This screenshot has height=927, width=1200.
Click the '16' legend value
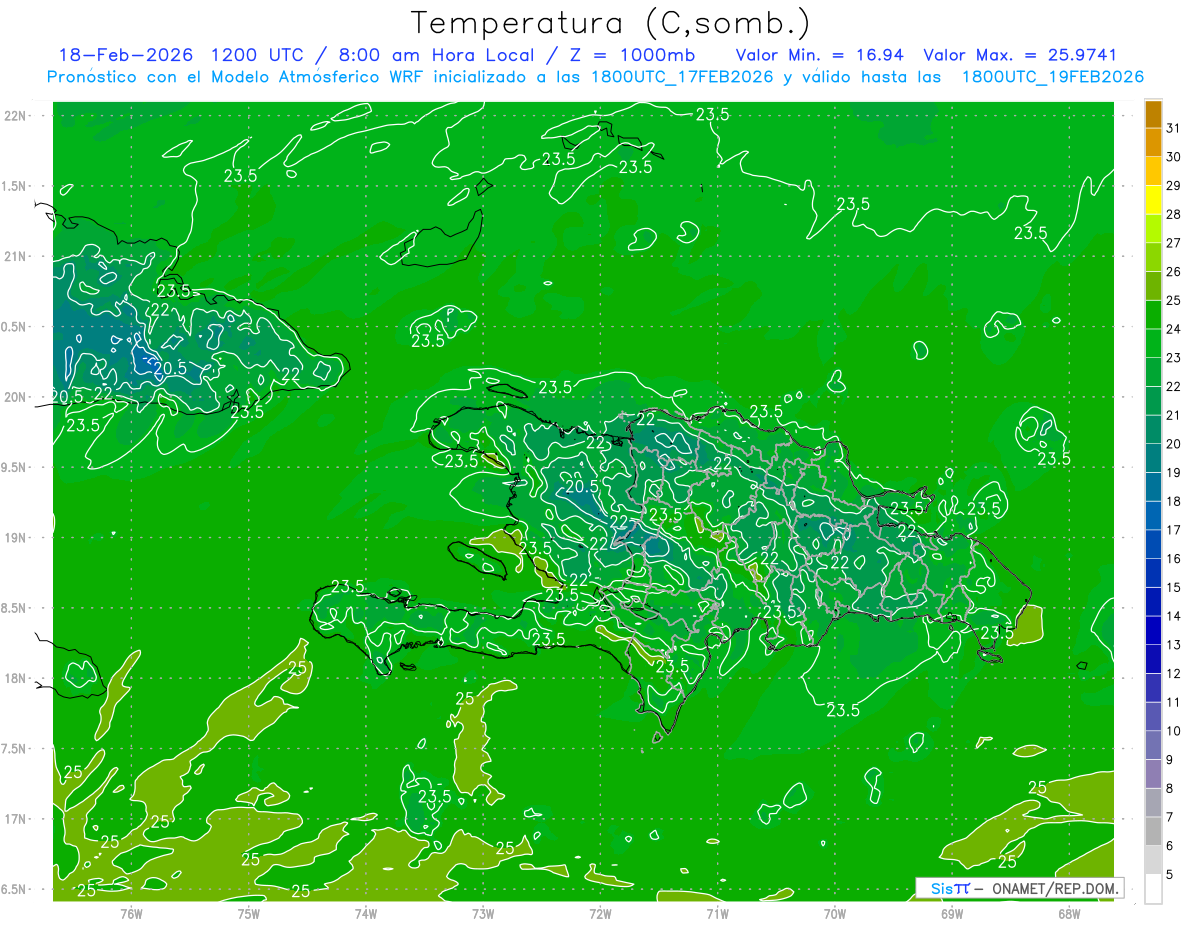click(x=1174, y=559)
